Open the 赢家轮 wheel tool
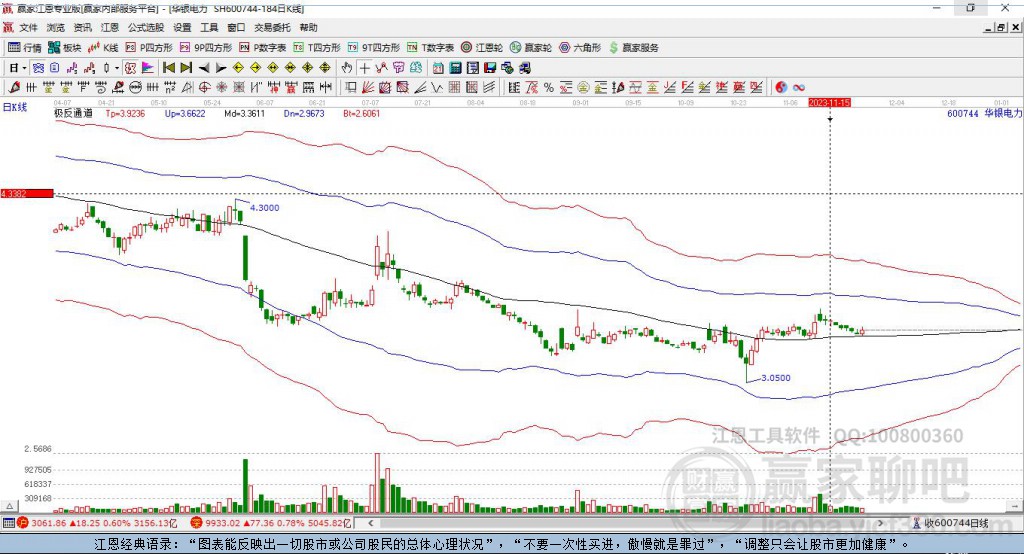1024x554 pixels. tap(531, 48)
